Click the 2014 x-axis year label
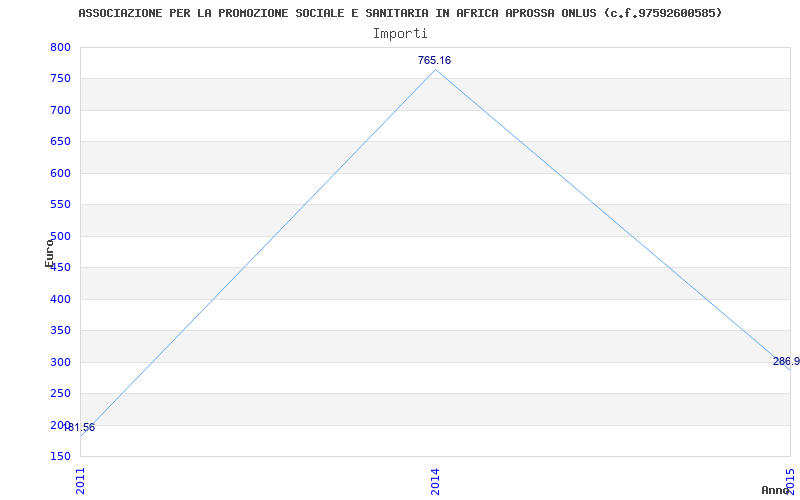This screenshot has height=500, width=800. (x=435, y=481)
